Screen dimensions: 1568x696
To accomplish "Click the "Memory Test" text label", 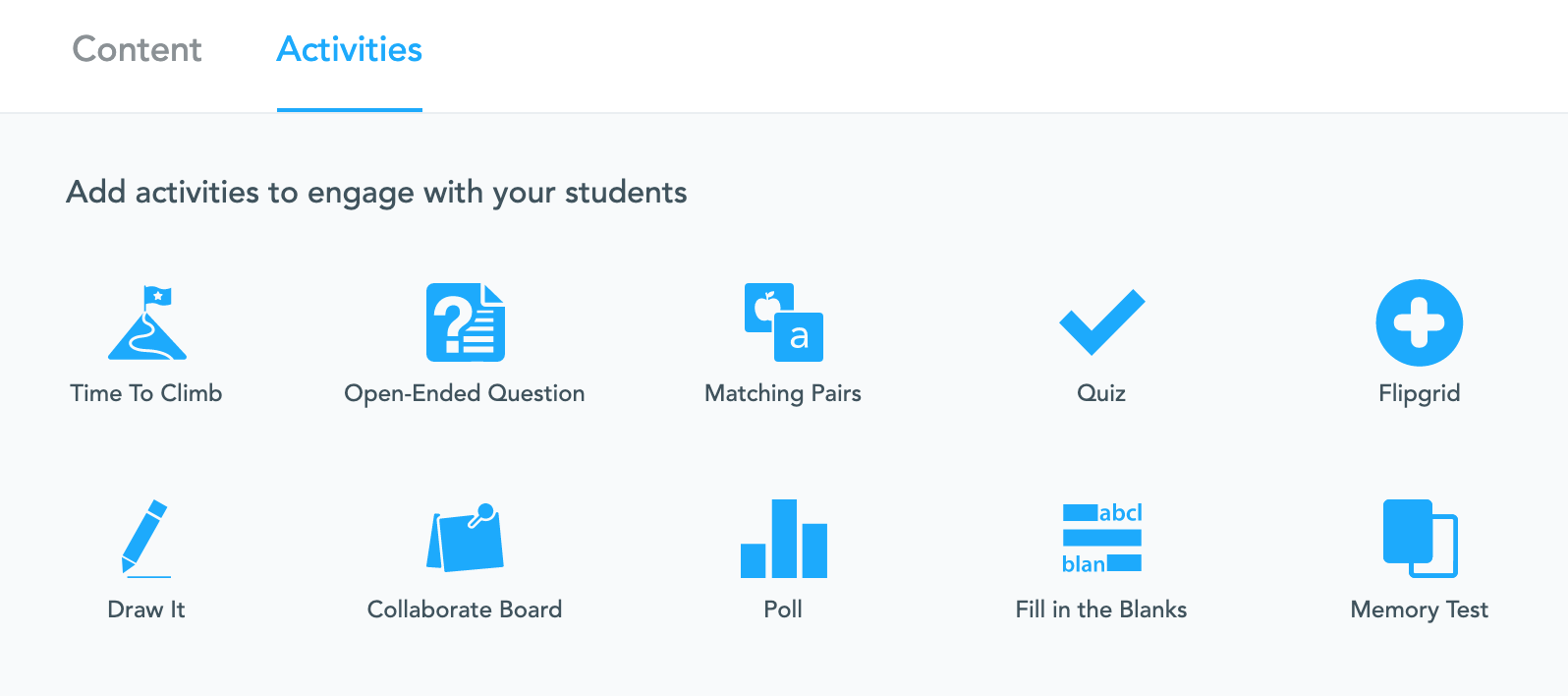I will point(1420,609).
